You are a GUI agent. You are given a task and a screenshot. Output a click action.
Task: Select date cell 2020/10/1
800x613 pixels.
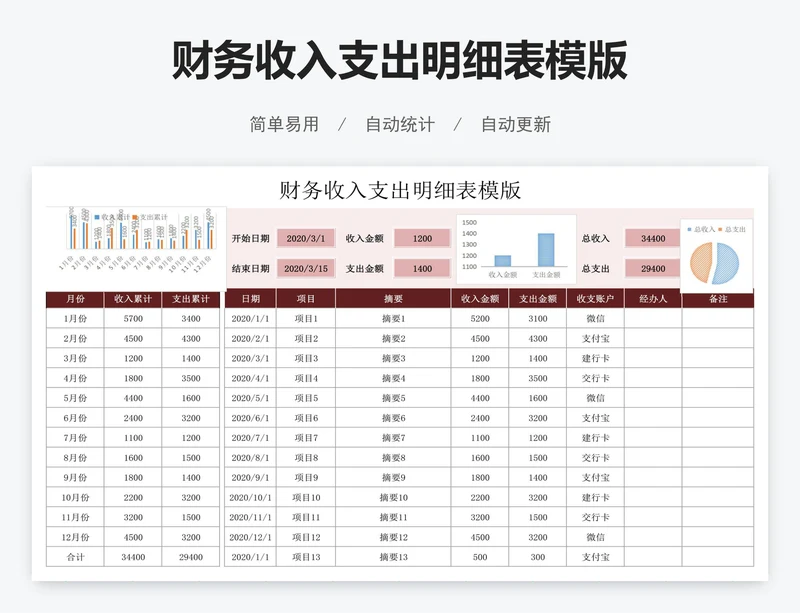click(x=251, y=498)
